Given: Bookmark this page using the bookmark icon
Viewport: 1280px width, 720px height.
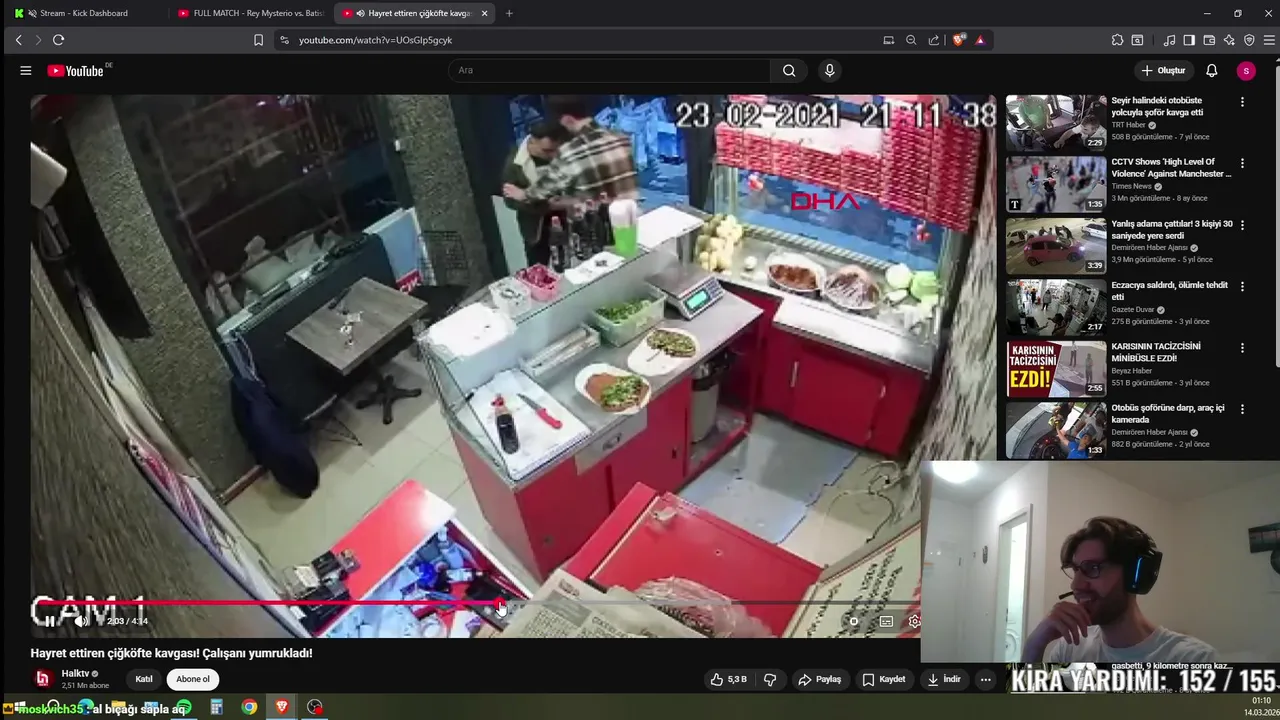Looking at the screenshot, I should click(258, 40).
